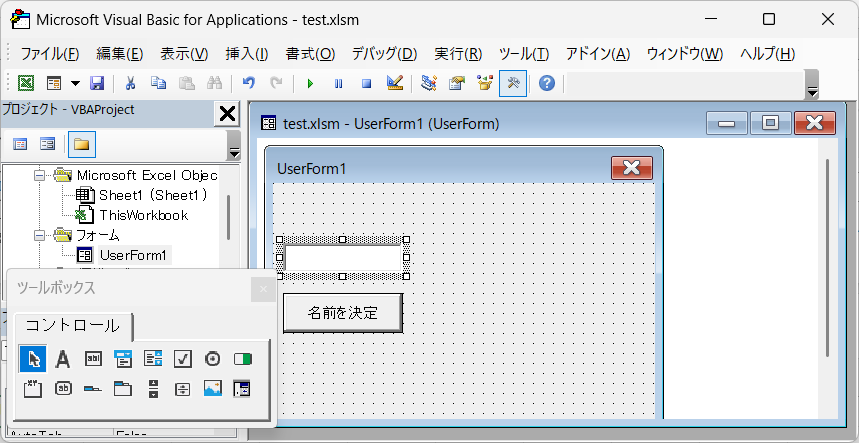Open the 書式(O) menu
Viewport: 859px width, 443px height.
tap(310, 54)
